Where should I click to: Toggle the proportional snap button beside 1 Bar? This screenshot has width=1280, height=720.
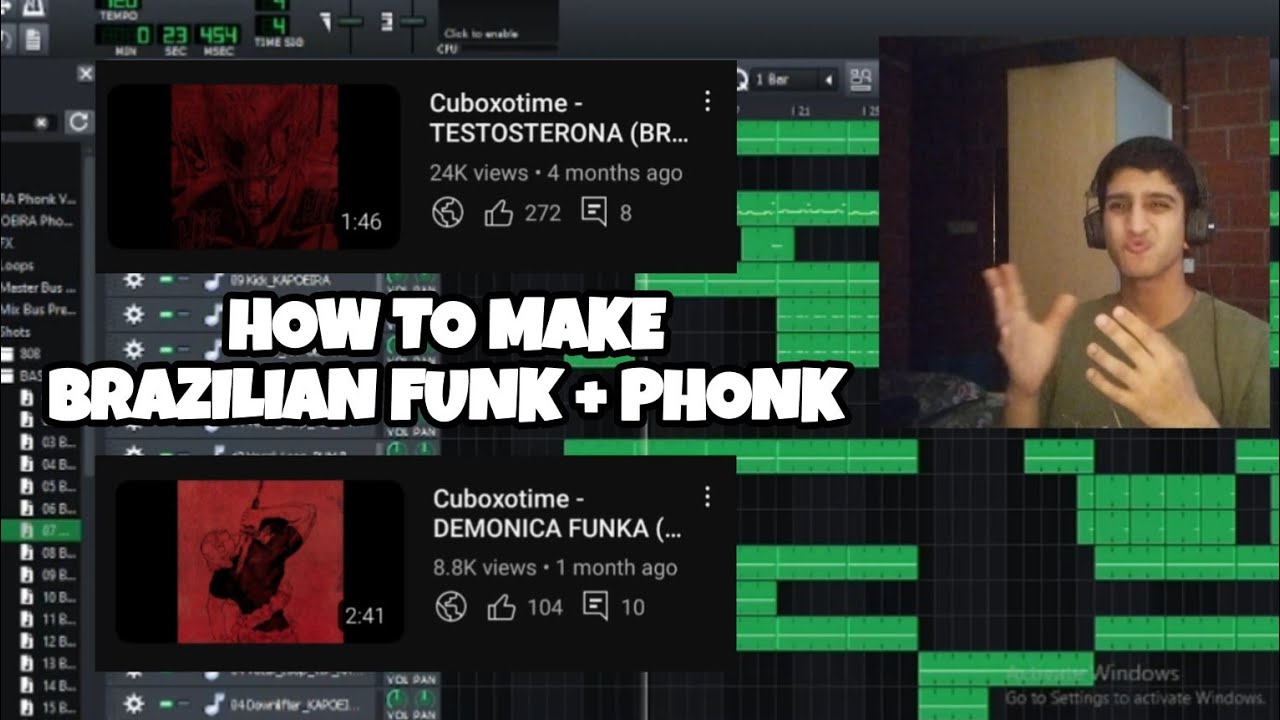pos(859,79)
